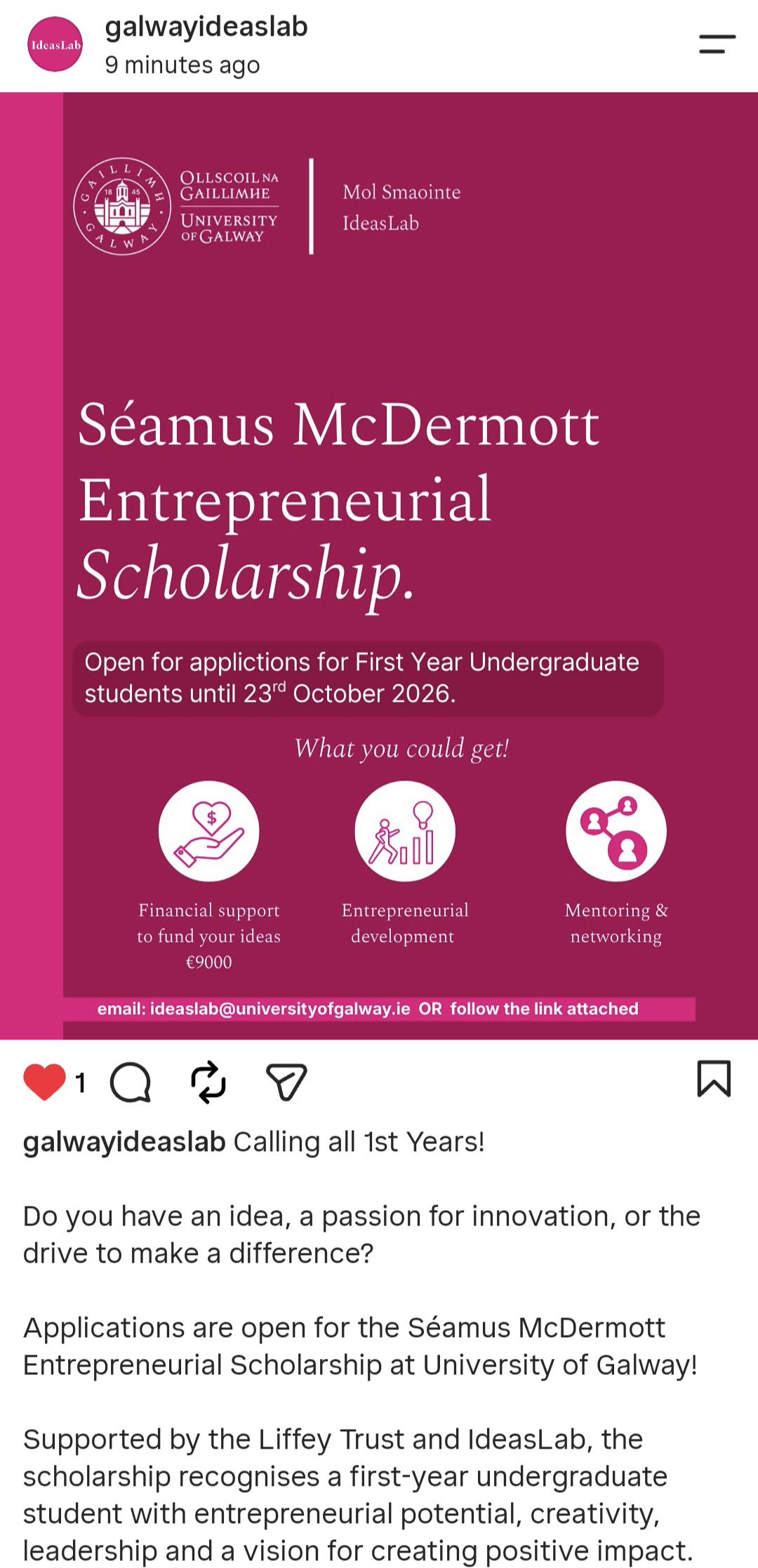Open comments with speech bubble icon

[131, 1082]
